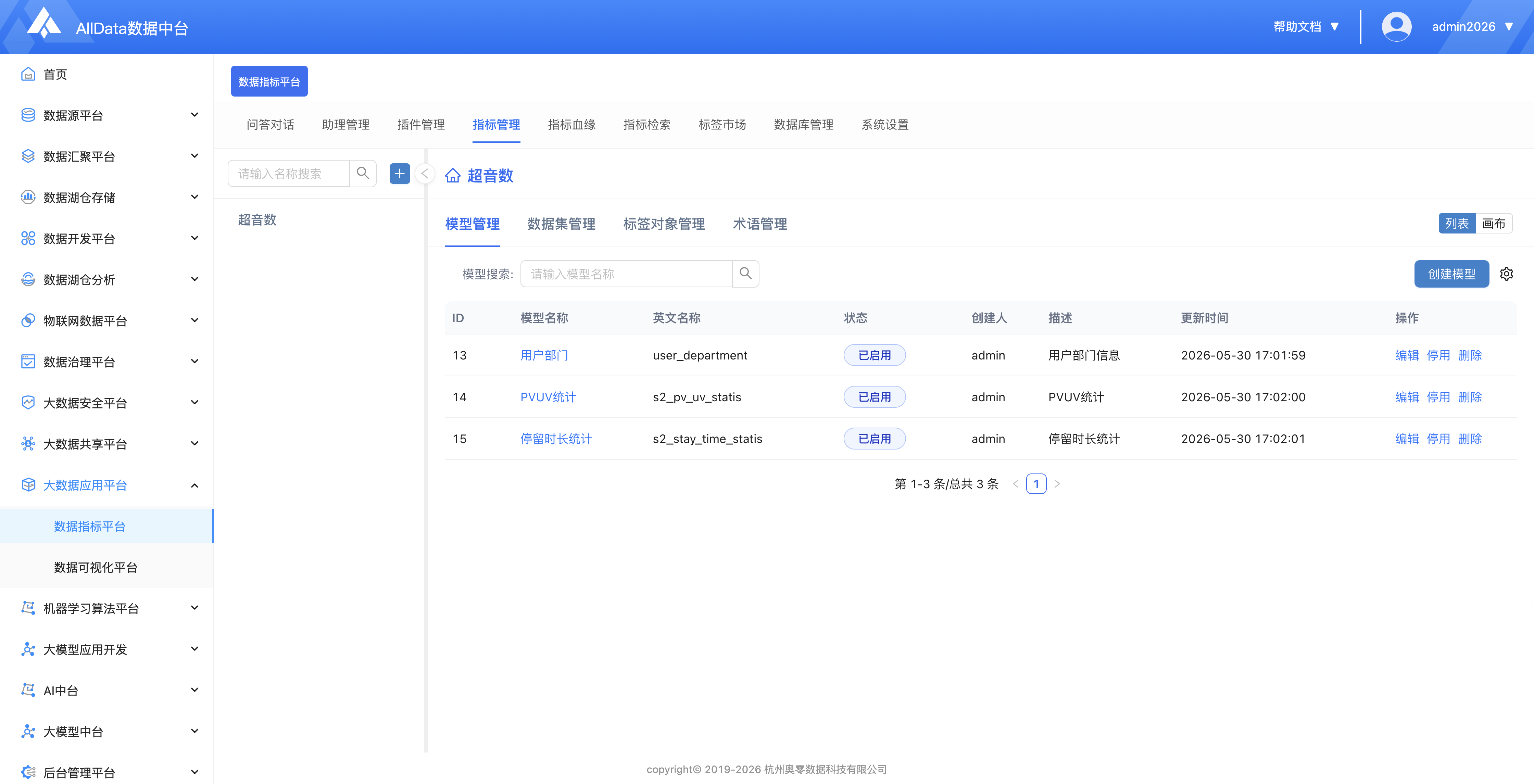The width and height of the screenshot is (1534, 784).
Task: Open the admin2026 user dropdown
Action: [1473, 27]
